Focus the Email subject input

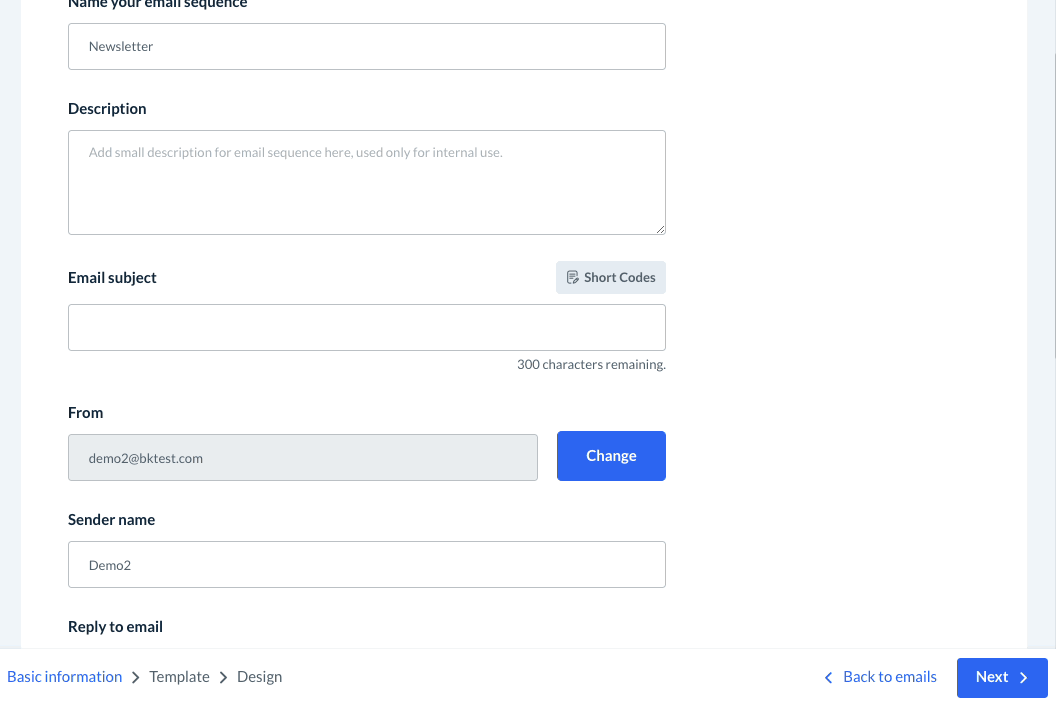pyautogui.click(x=366, y=328)
